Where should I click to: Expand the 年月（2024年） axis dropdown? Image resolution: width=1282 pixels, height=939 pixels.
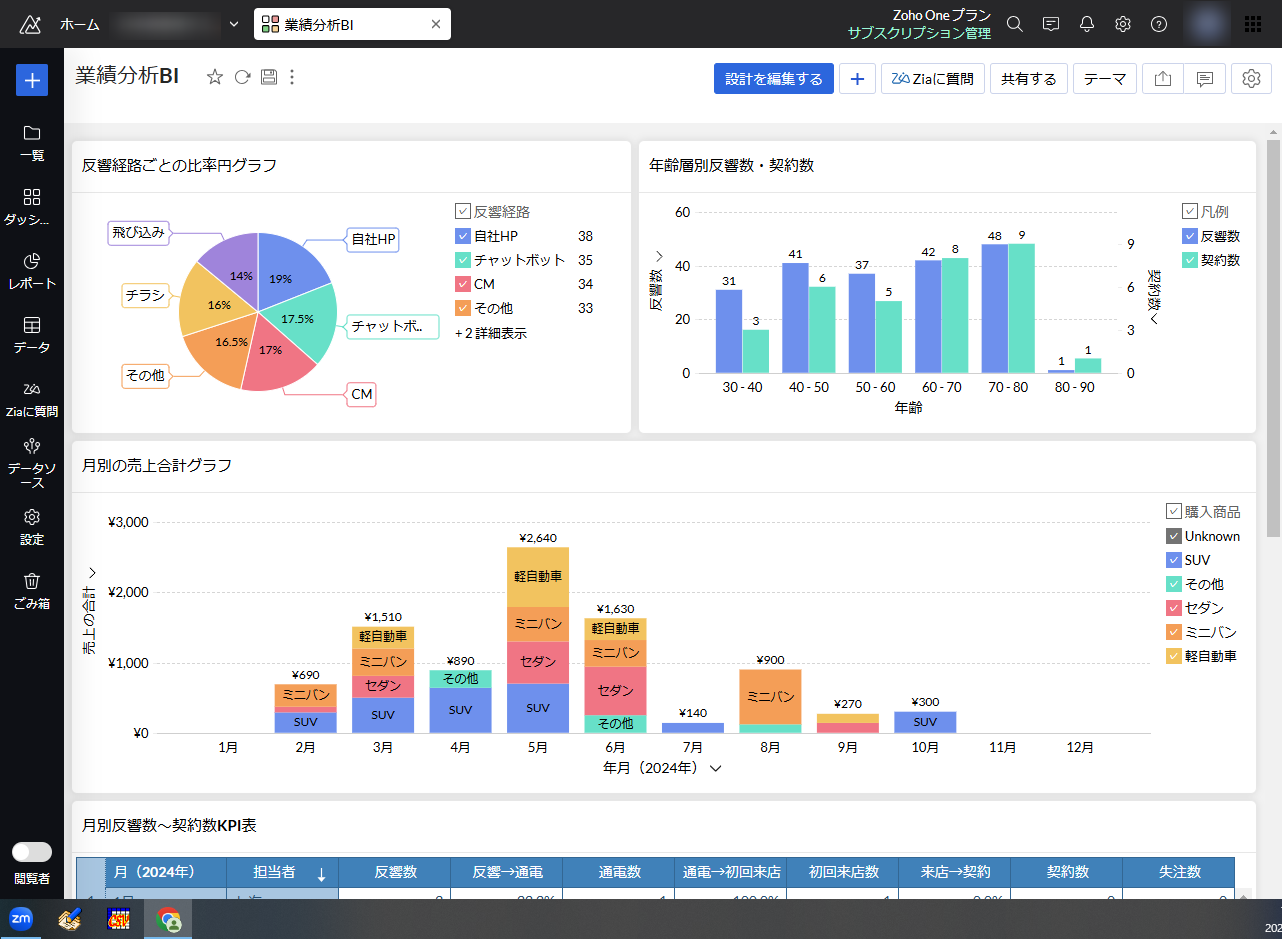point(715,769)
